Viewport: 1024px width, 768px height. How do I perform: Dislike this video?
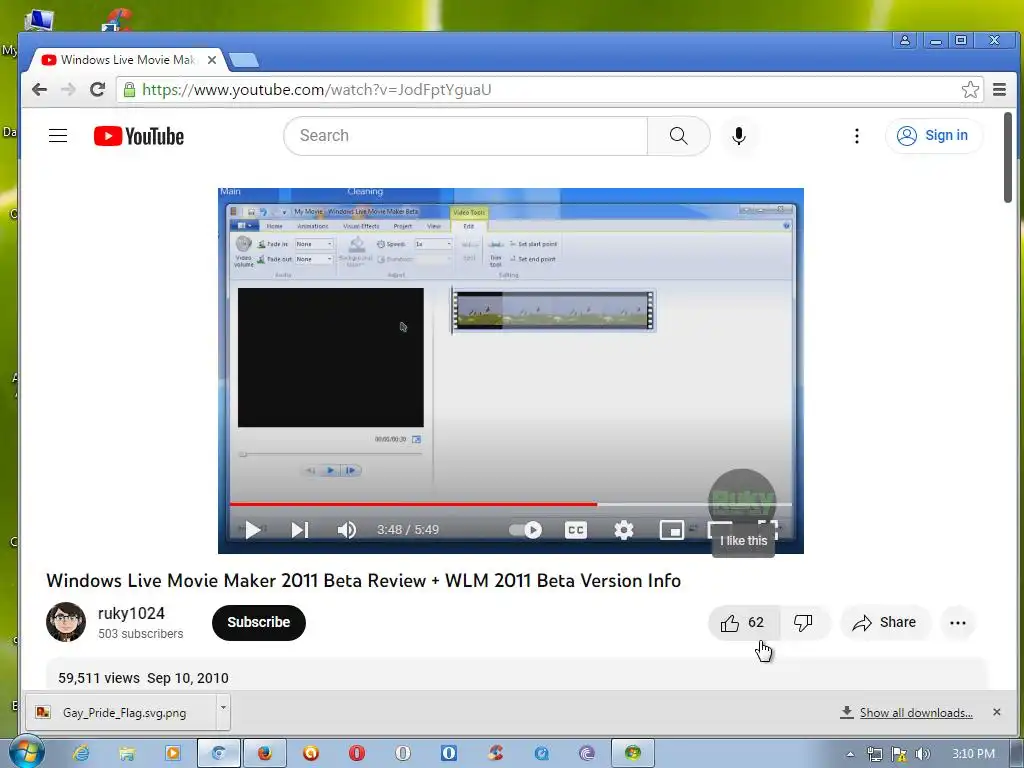[804, 622]
